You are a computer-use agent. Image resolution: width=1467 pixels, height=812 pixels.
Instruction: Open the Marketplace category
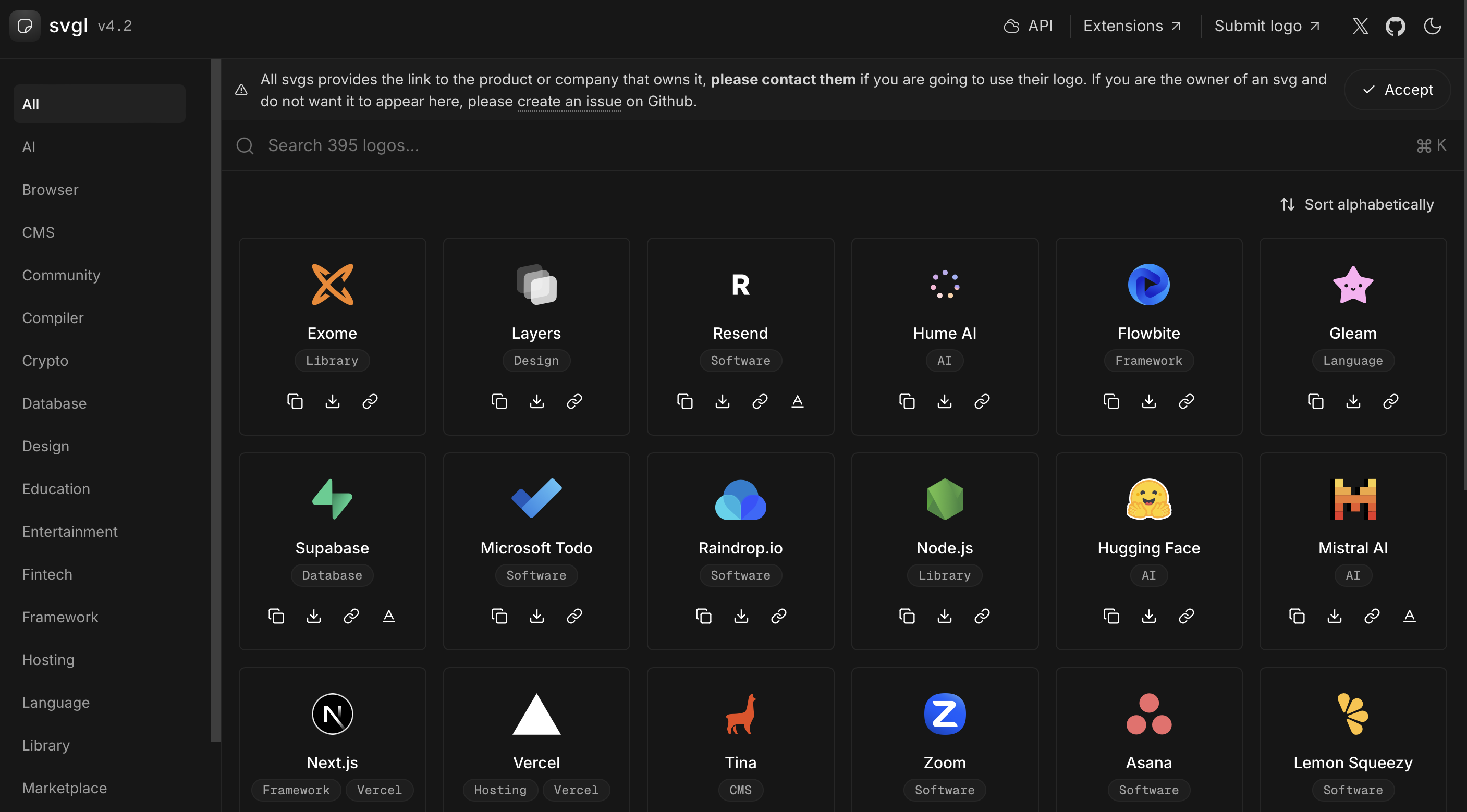pos(100,788)
